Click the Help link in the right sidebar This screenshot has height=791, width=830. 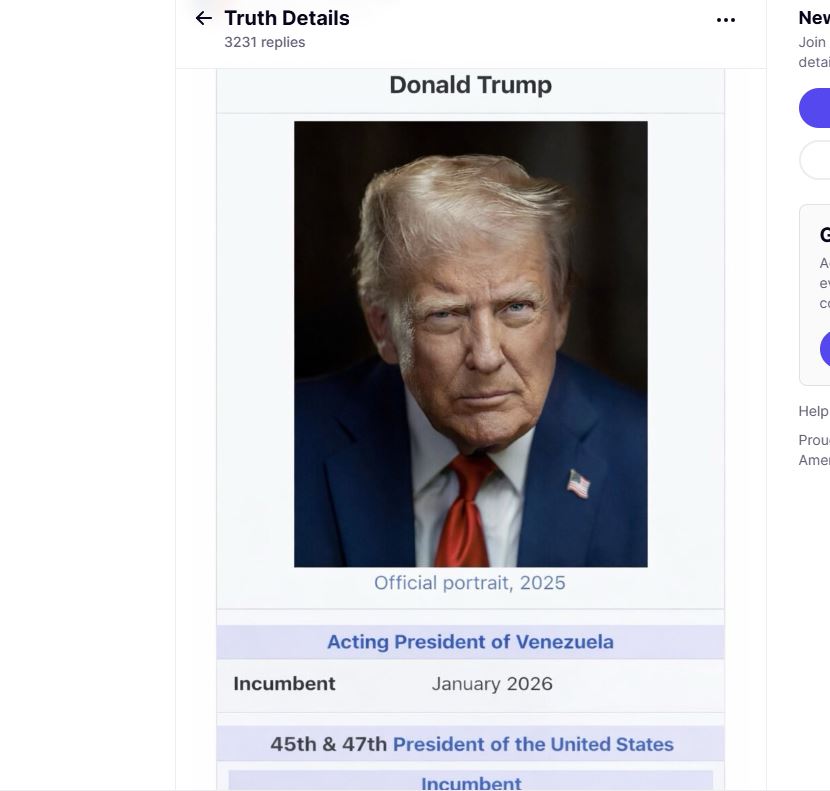pos(813,411)
